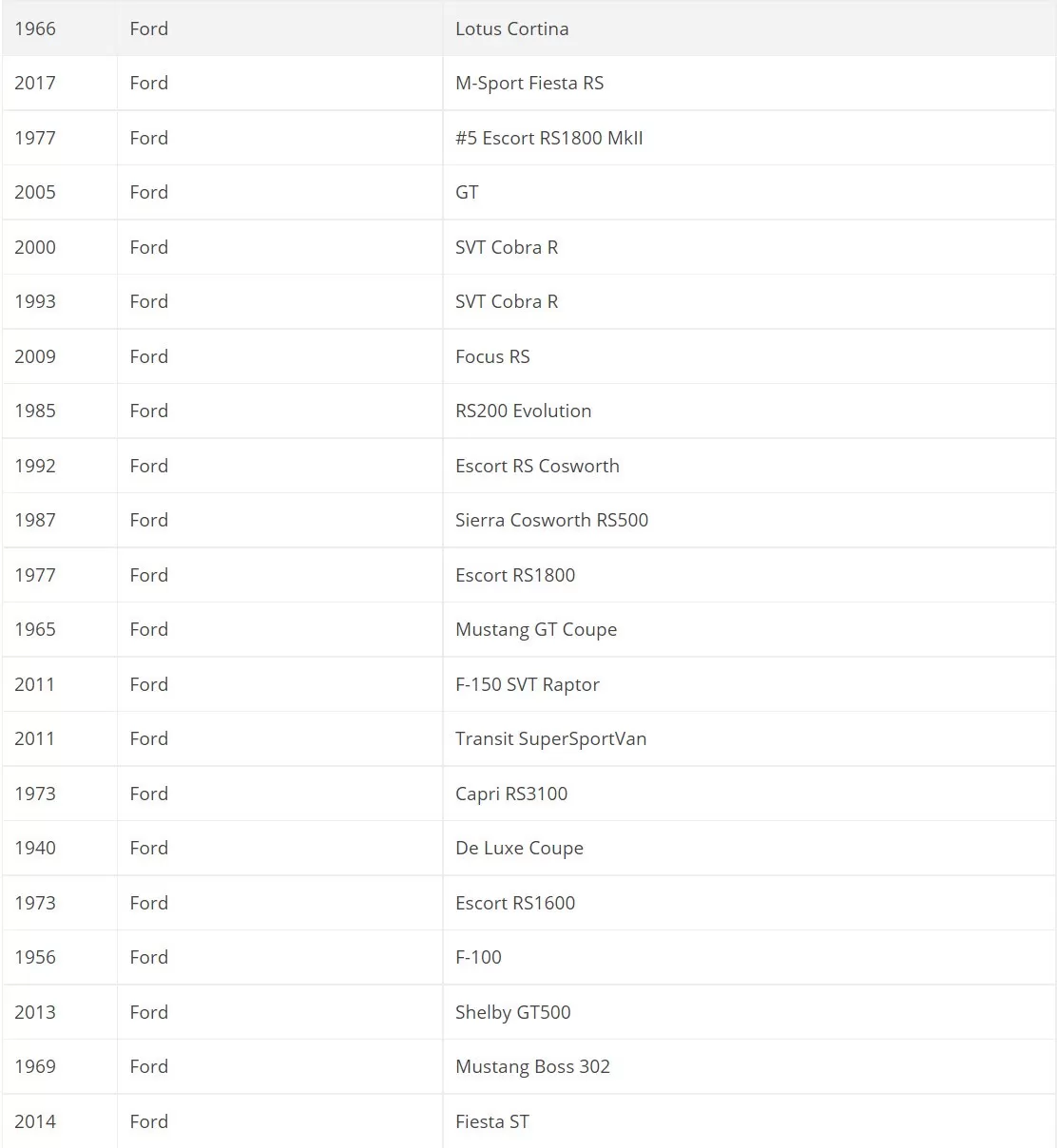Click the Escort RS1600 cell
Screen dimensions: 1057x1148
[x=749, y=903]
